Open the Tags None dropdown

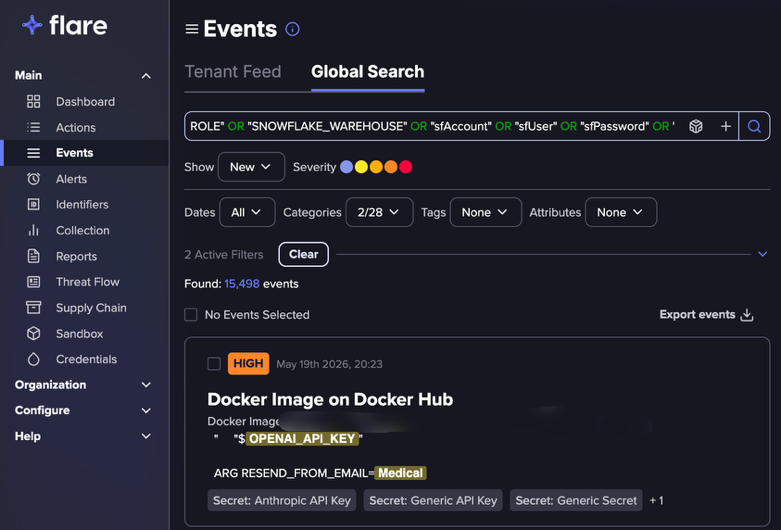pyautogui.click(x=486, y=212)
